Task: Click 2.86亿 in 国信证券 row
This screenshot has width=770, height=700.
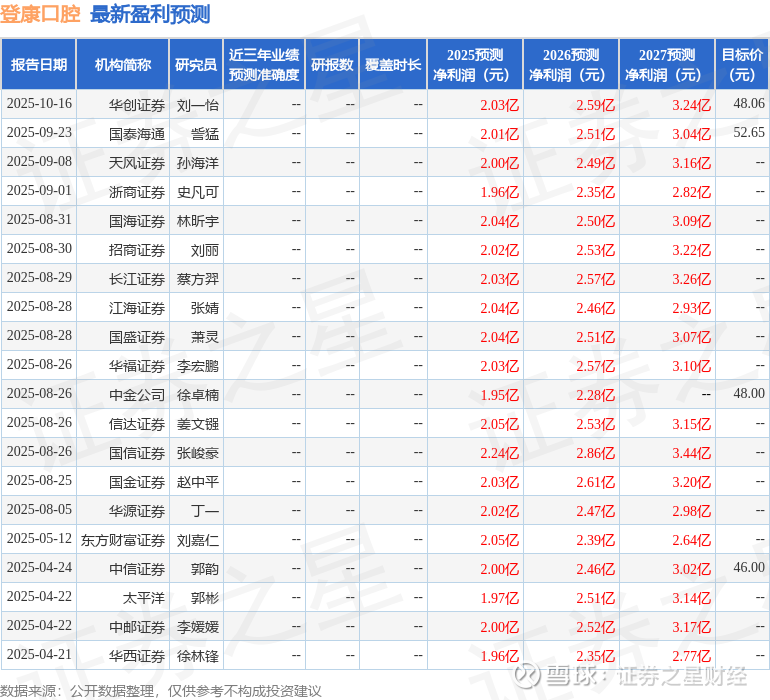Action: 595,453
